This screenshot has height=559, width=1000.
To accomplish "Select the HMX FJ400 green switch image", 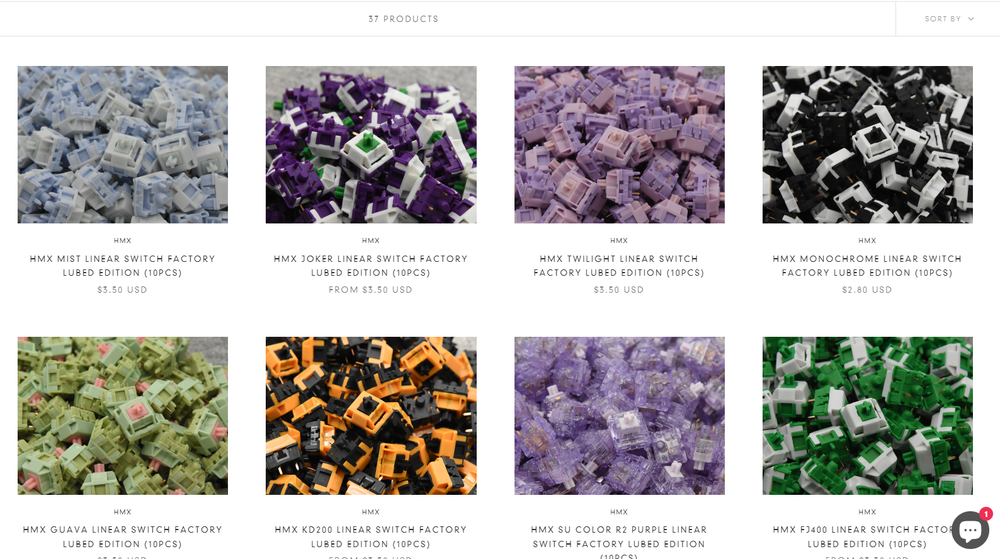I will point(867,416).
